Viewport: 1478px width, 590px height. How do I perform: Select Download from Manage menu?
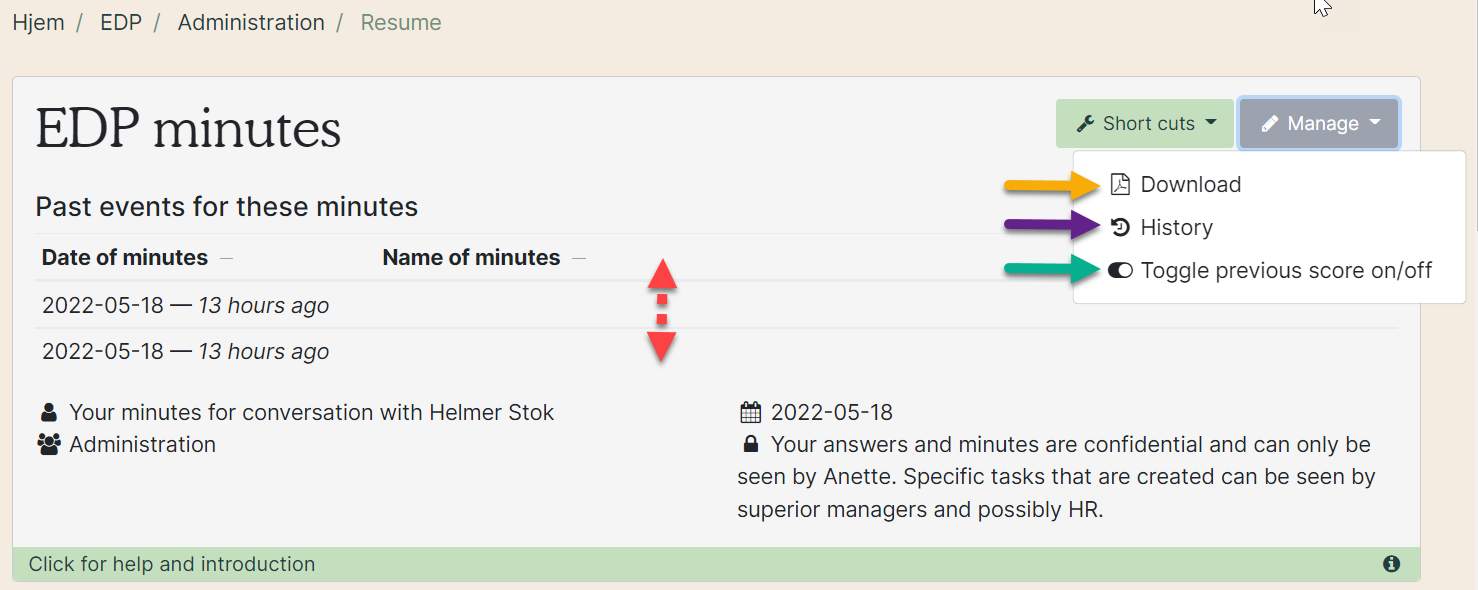click(1190, 185)
